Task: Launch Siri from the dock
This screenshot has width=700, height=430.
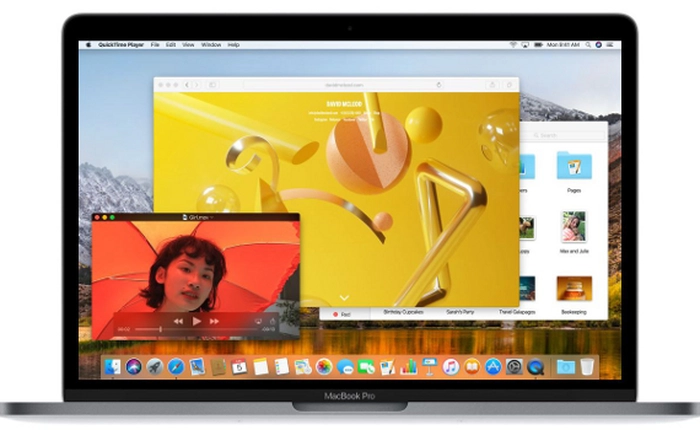Action: [x=133, y=367]
